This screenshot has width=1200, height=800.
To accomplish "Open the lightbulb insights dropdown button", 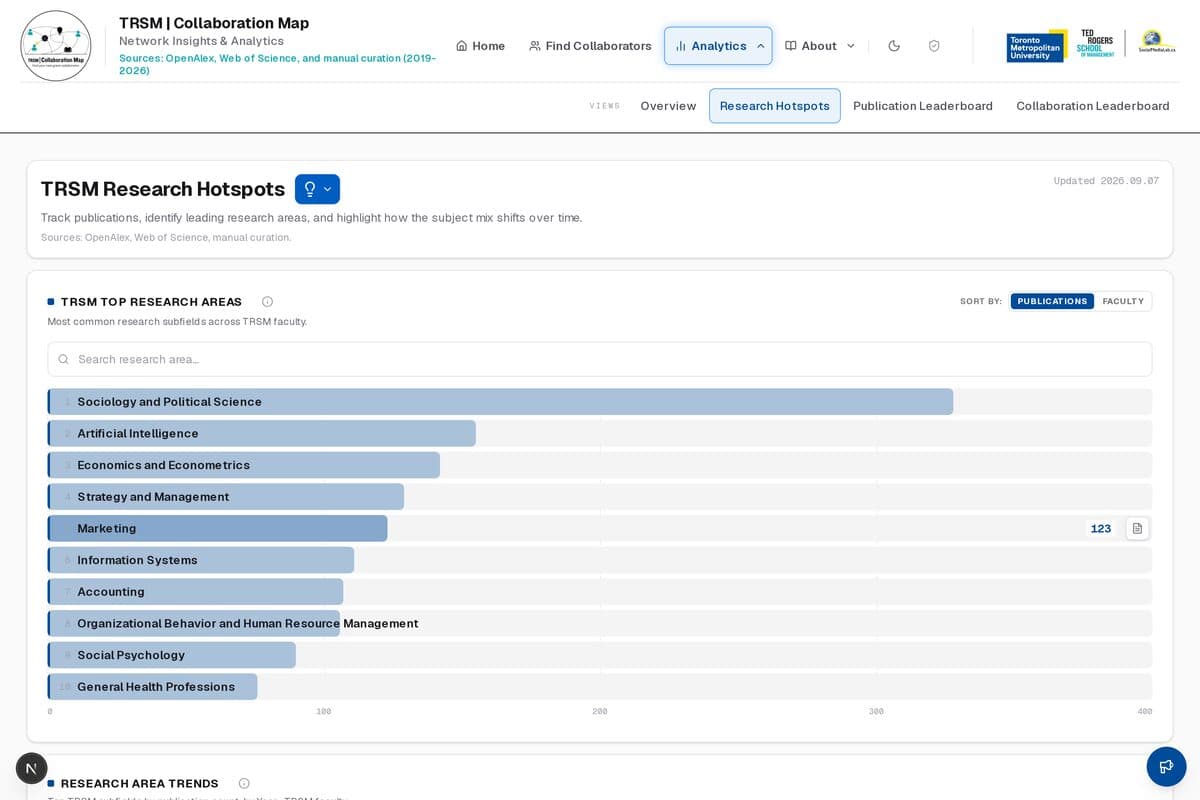I will pyautogui.click(x=317, y=189).
